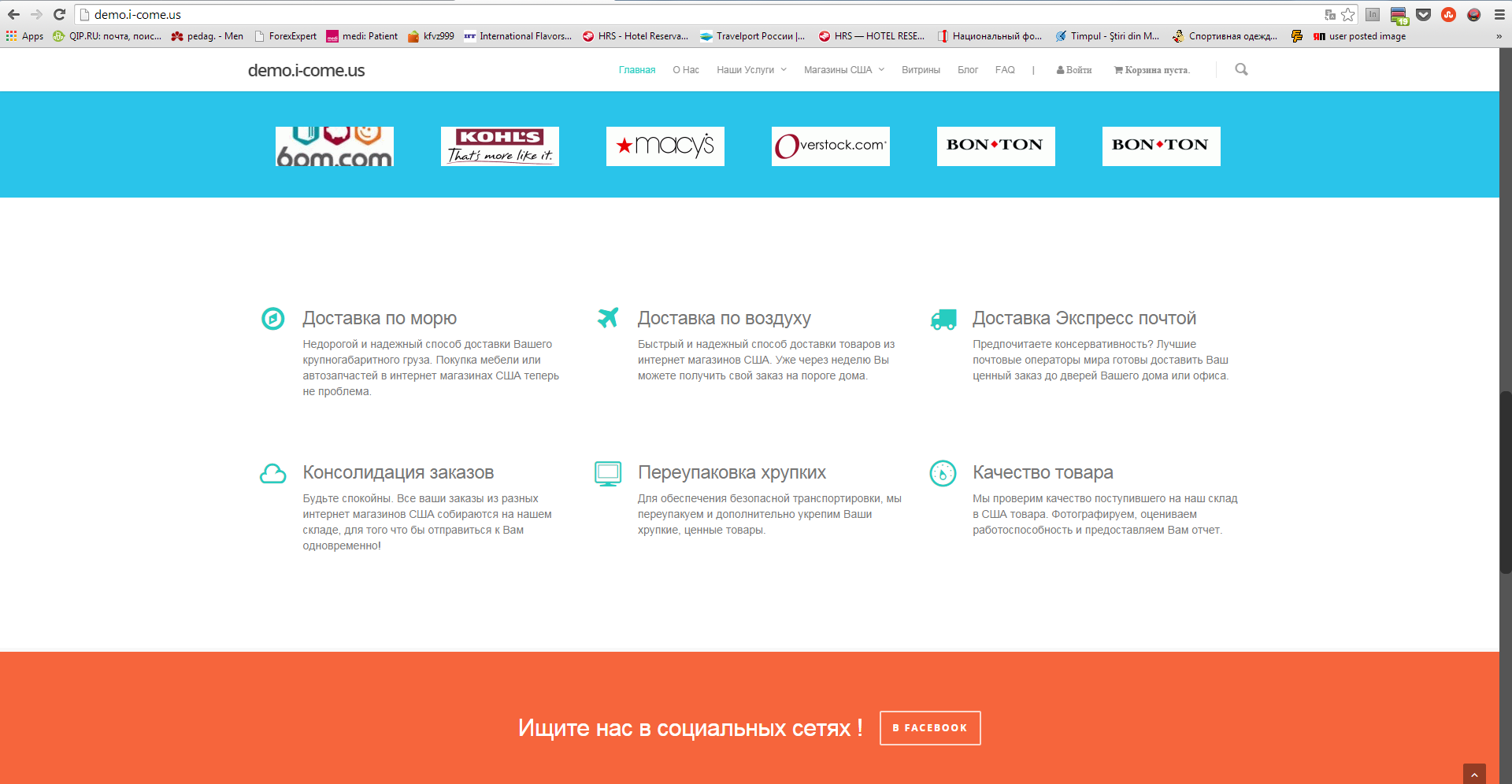1512x784 pixels.
Task: Expand the Магазины США dropdown menu
Action: (844, 70)
